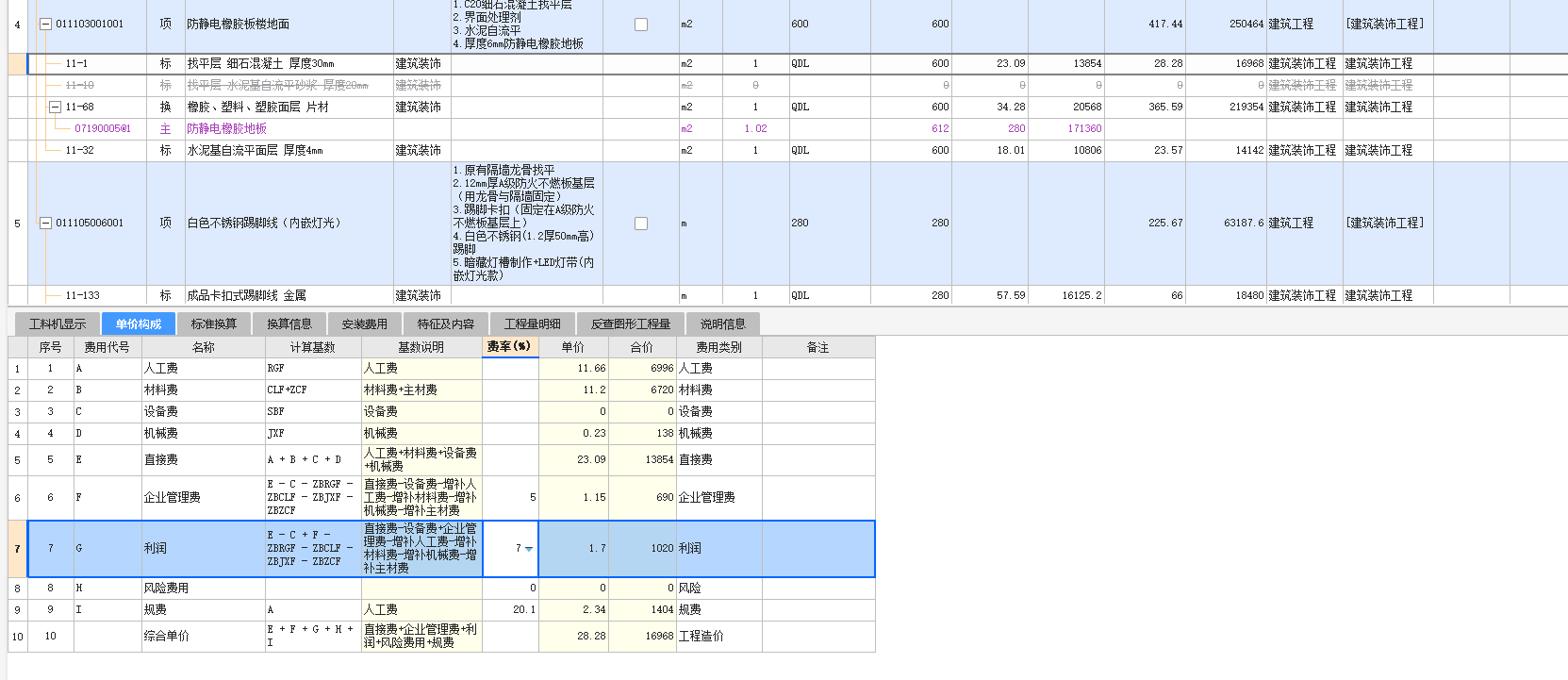Image resolution: width=1568 pixels, height=680 pixels.
Task: Click the 250464 total for item 4
Action: [x=1226, y=25]
